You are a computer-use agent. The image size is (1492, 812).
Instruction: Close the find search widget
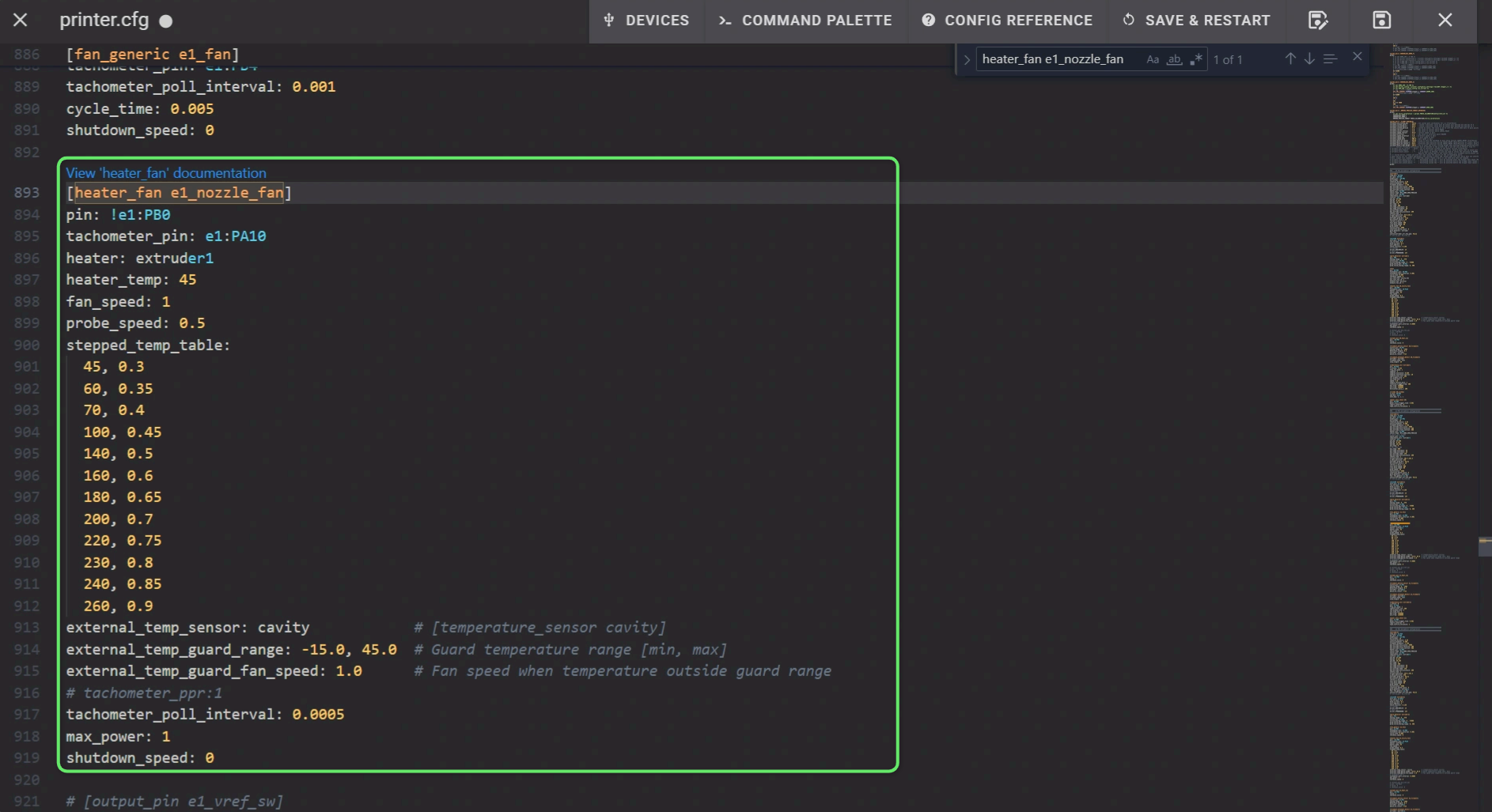[1358, 57]
